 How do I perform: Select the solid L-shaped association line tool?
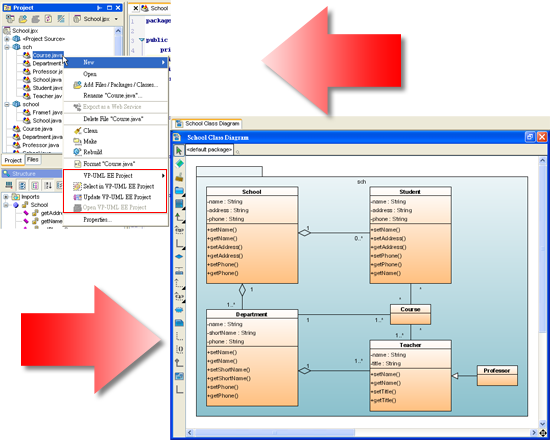179,244
